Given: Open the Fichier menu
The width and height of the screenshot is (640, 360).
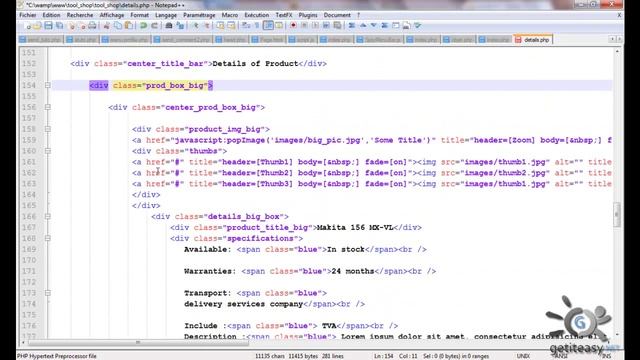Looking at the screenshot, I should (x=28, y=15).
